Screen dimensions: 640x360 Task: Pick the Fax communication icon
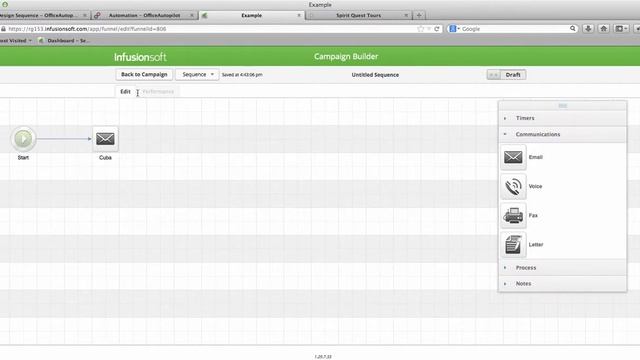(513, 216)
